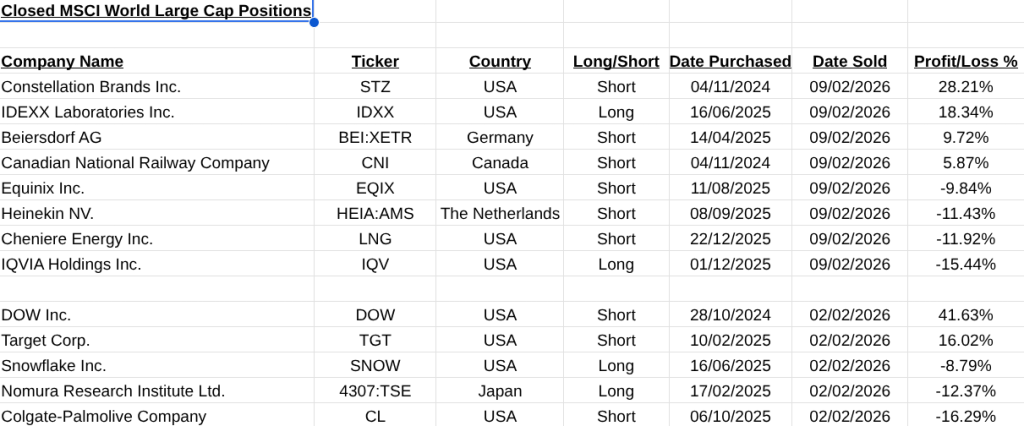The image size is (1024, 426).
Task: Click the Closed MSCI World Large Cap Positions title
Action: pyautogui.click(x=156, y=11)
